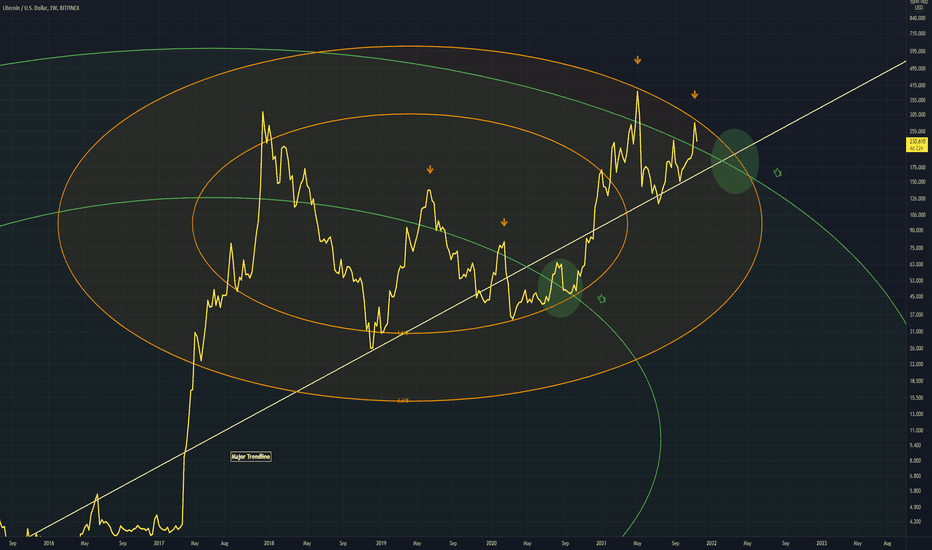The width and height of the screenshot is (932, 550).
Task: Click the 11.000 price axis label
Action: (918, 430)
